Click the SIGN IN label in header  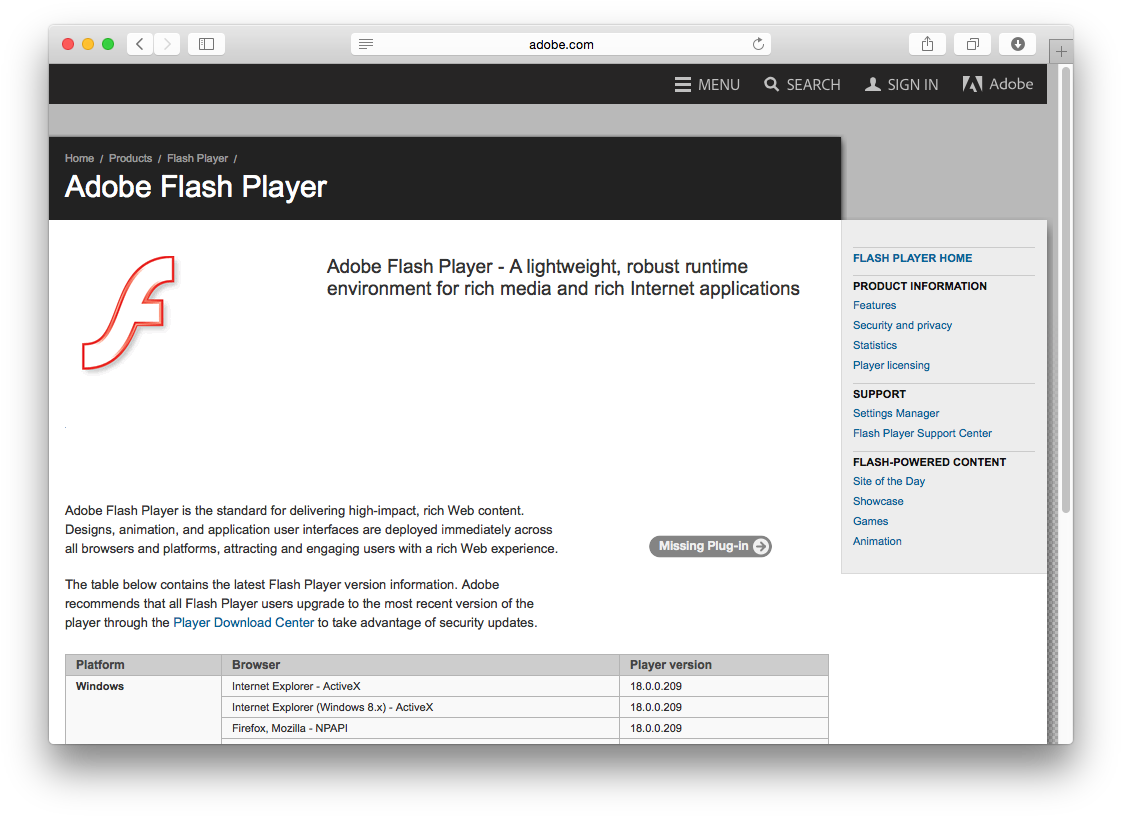[x=913, y=84]
